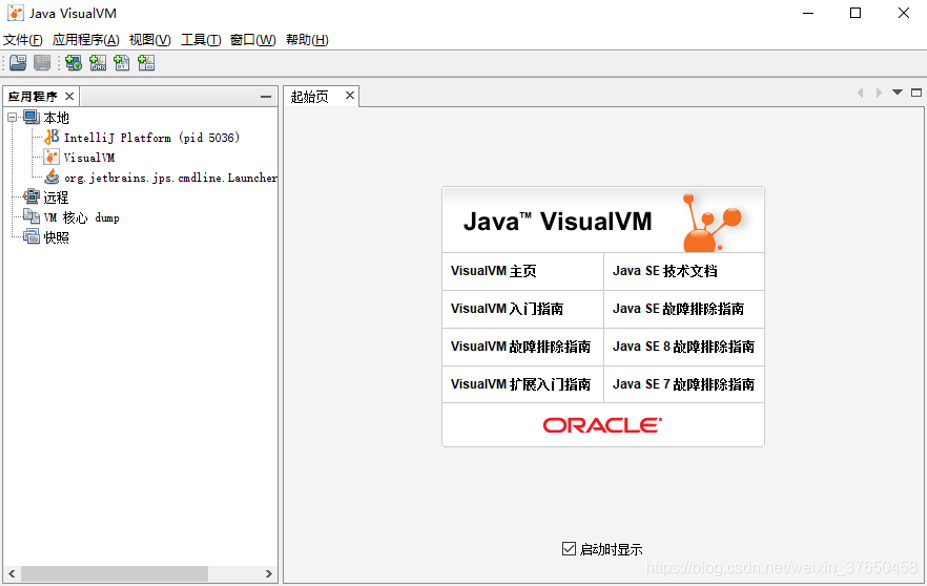
Task: Click the scroll right arrow in 应用程序 panel
Action: [269, 573]
